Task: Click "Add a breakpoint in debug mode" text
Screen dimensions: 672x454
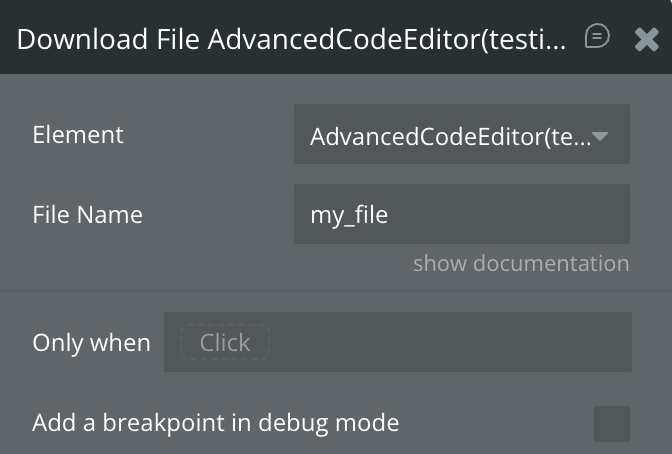Action: tap(215, 423)
